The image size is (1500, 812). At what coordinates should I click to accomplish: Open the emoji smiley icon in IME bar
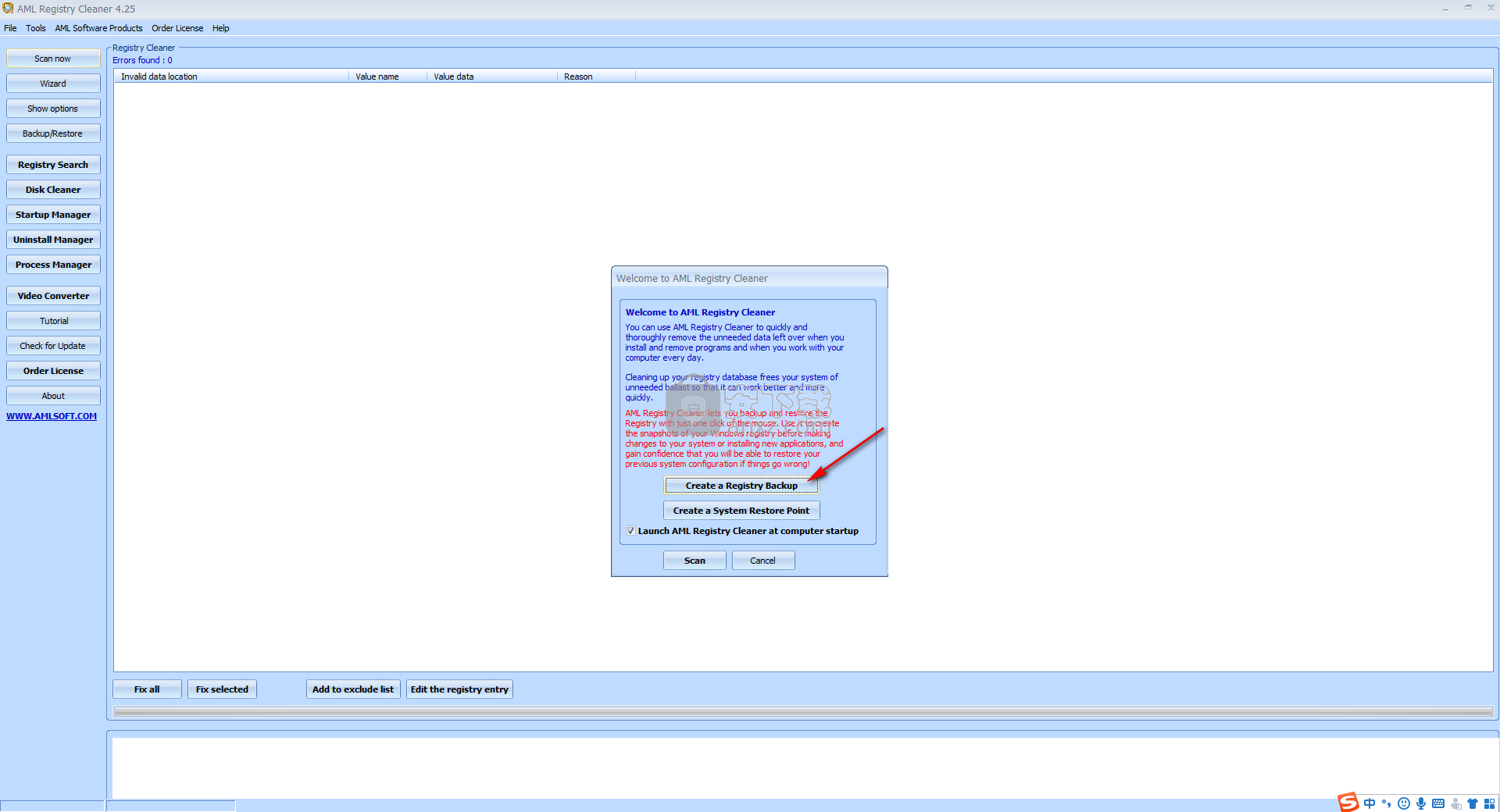(x=1403, y=803)
